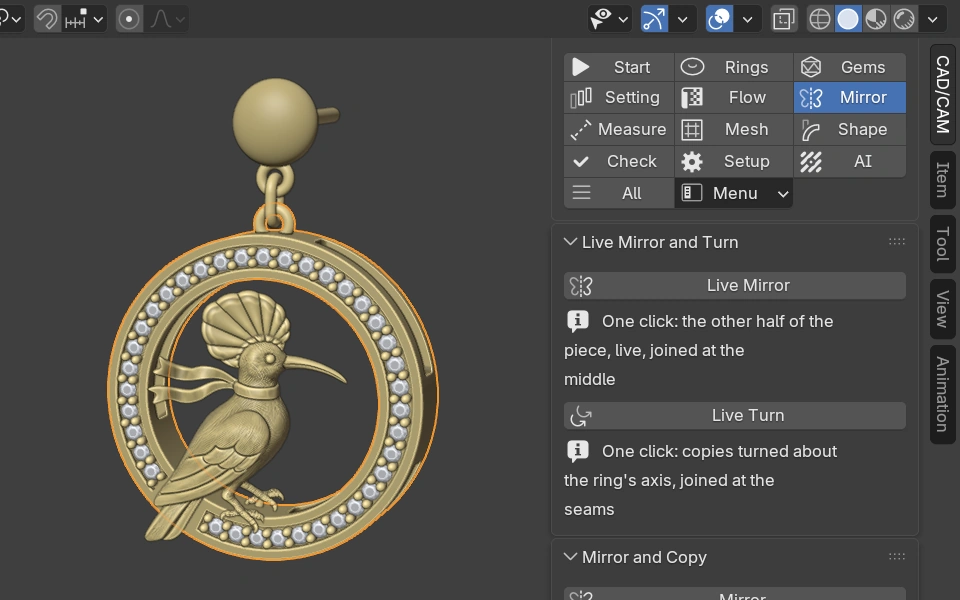Toggle proportional editing
Screen dimensions: 960x600
click(x=129, y=19)
